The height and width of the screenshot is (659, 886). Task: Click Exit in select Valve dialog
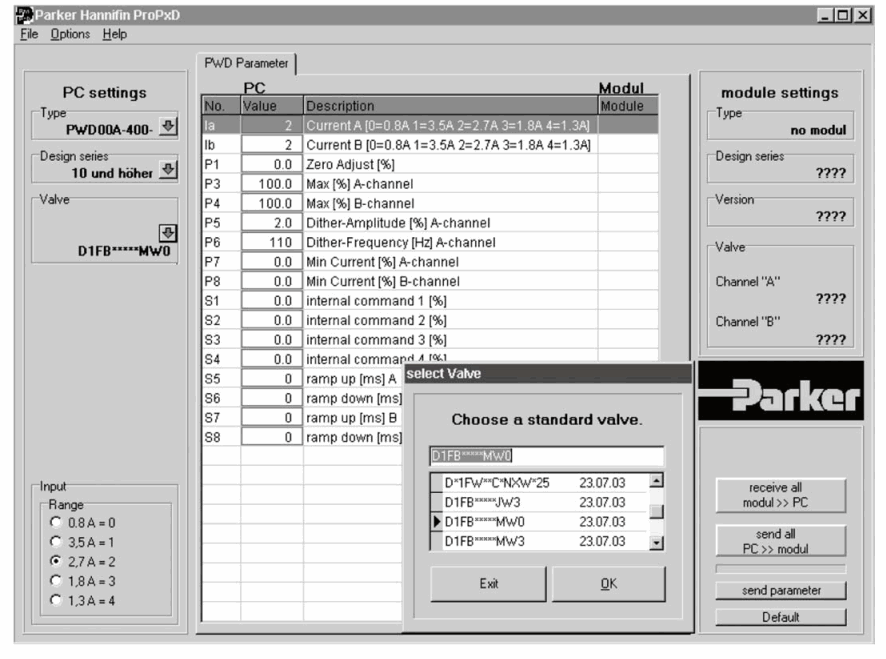(x=489, y=584)
